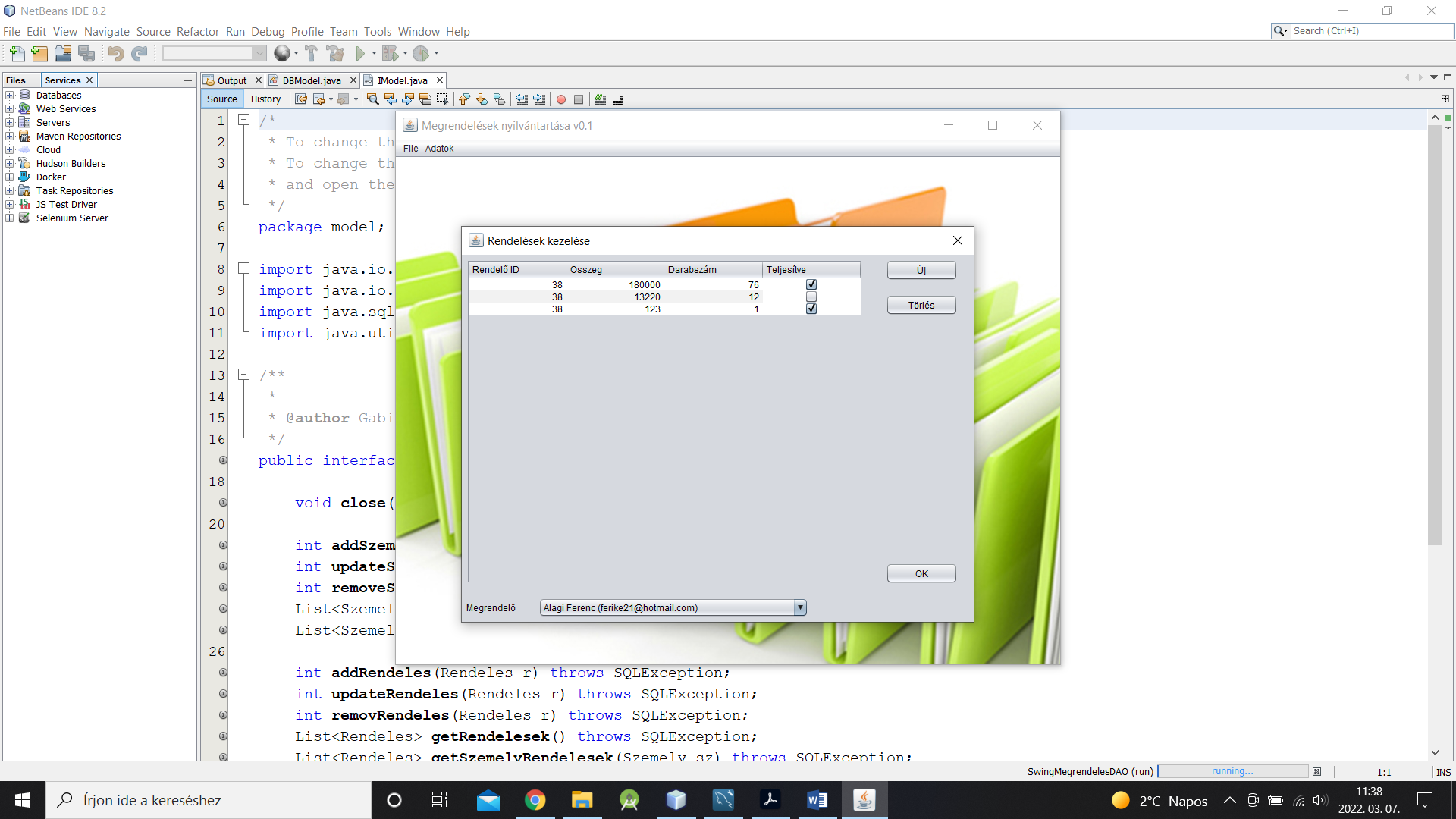Click the Új button

(921, 270)
